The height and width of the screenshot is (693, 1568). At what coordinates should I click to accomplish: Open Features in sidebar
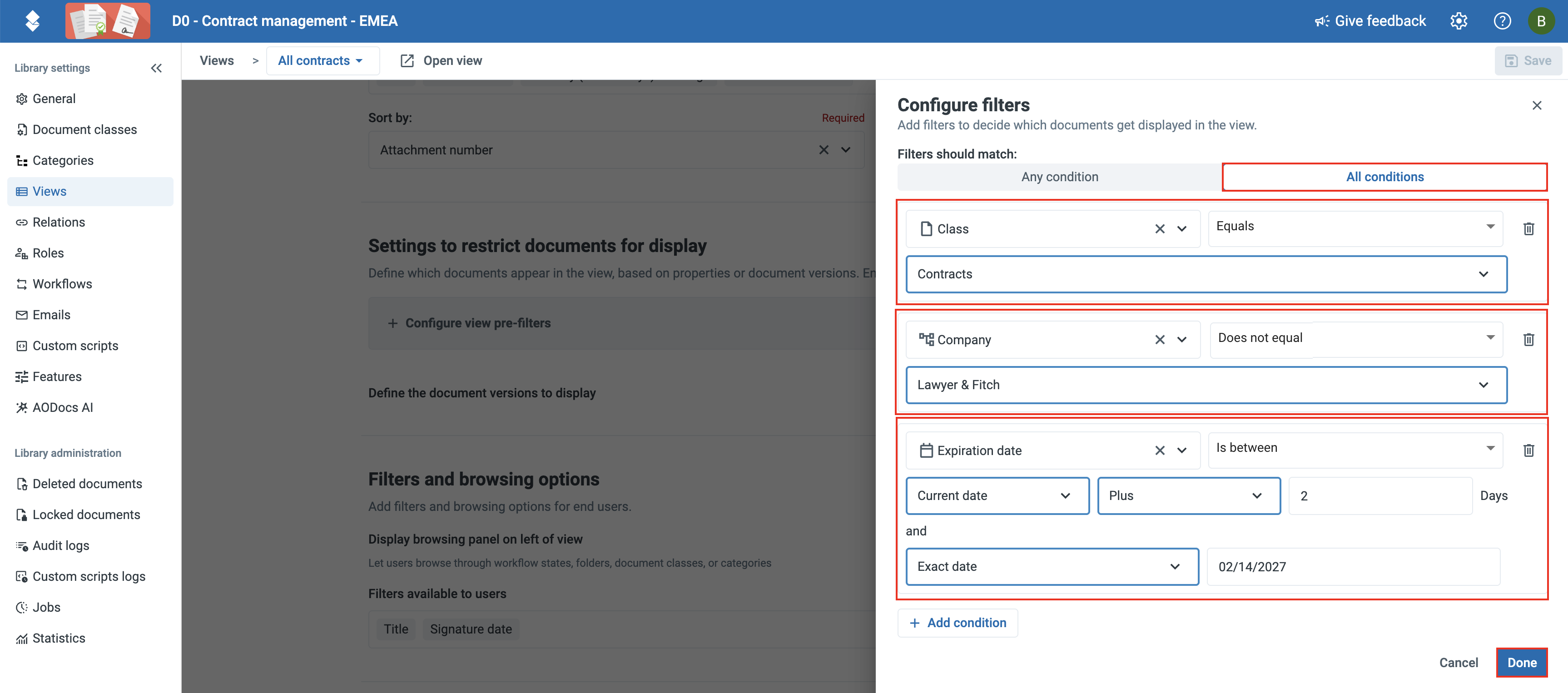point(90,376)
